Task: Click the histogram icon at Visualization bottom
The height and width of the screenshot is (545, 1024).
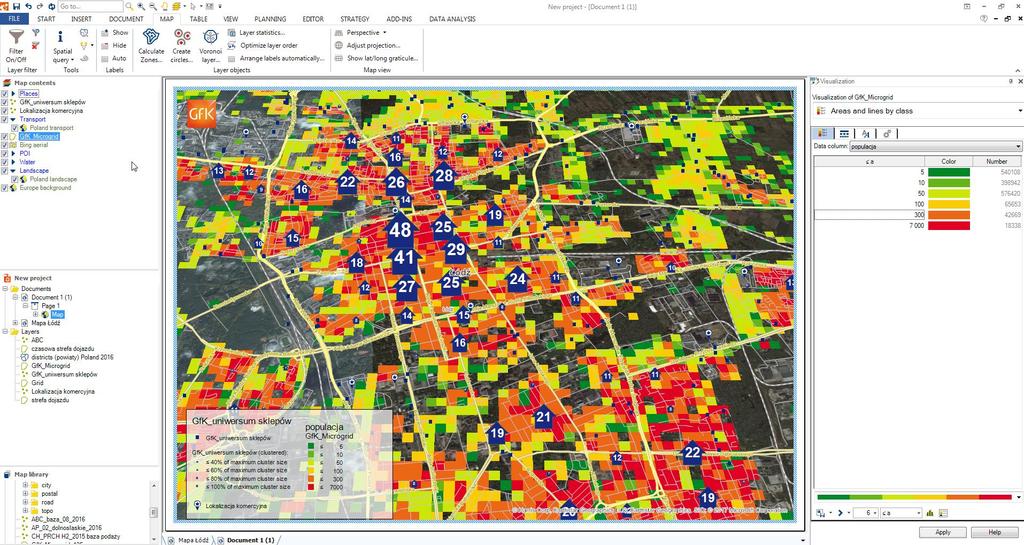Action: tap(930, 513)
